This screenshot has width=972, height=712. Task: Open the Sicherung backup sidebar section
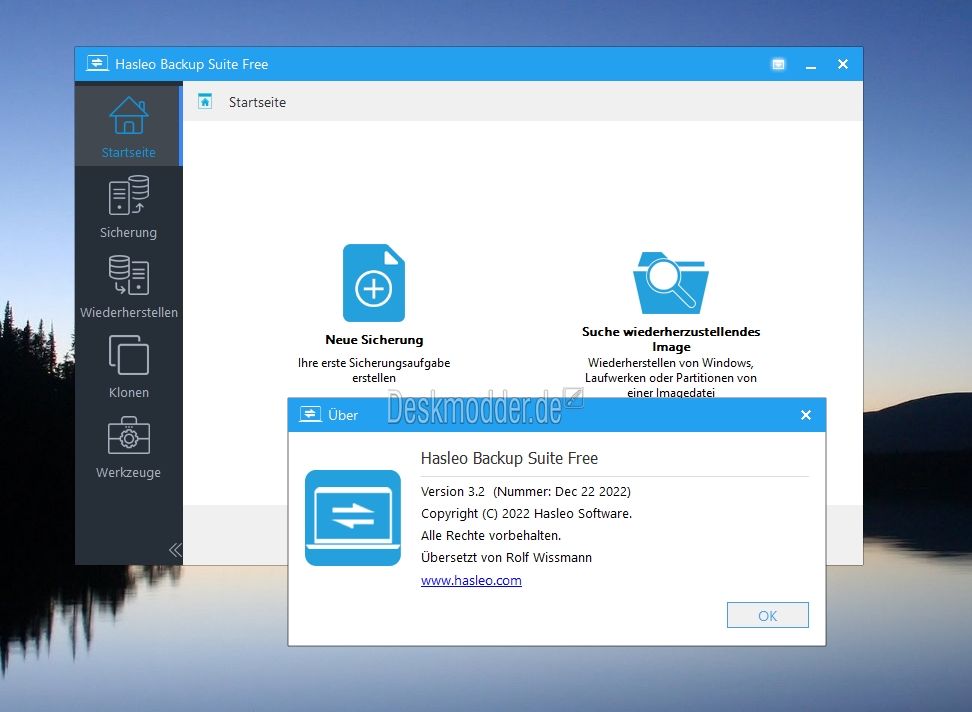click(128, 207)
